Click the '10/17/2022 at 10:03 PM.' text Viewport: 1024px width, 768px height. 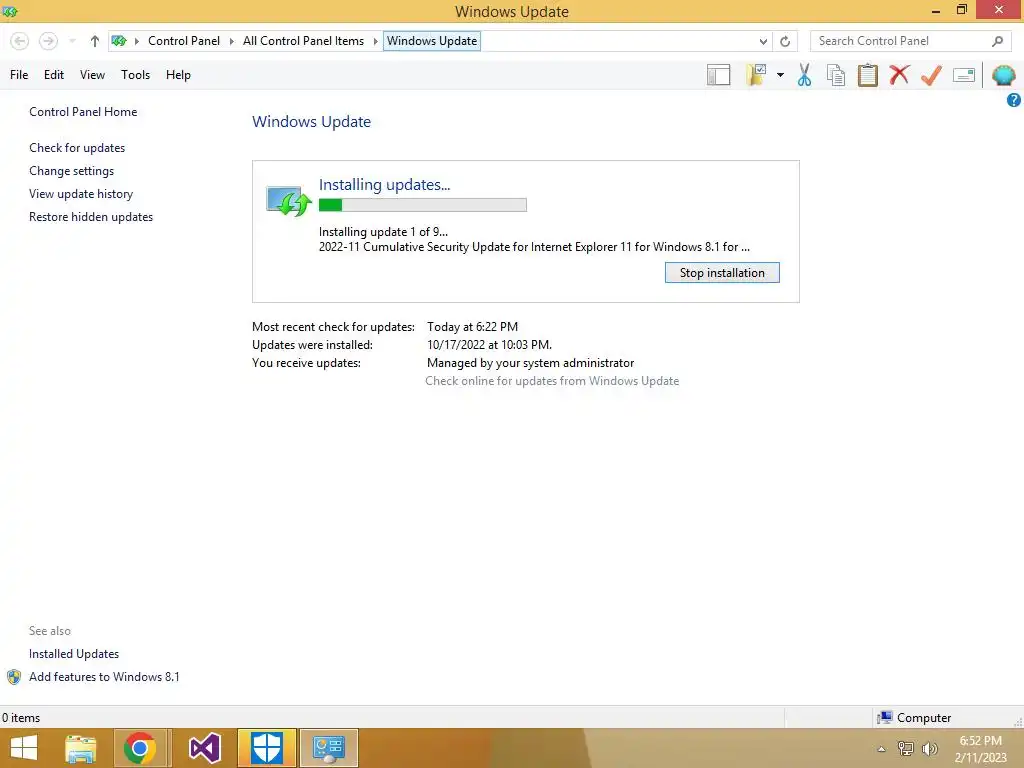489,345
